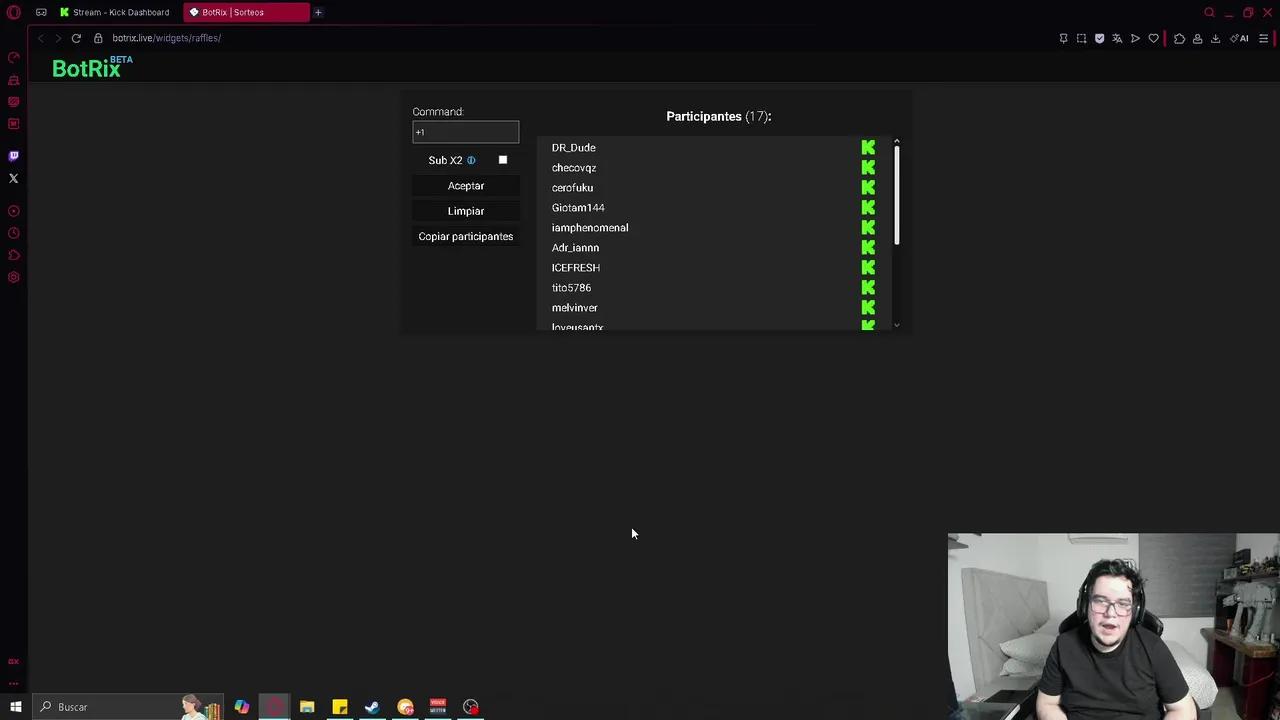The image size is (1280, 720).
Task: Click the BotRix BETA logo
Action: 92,68
